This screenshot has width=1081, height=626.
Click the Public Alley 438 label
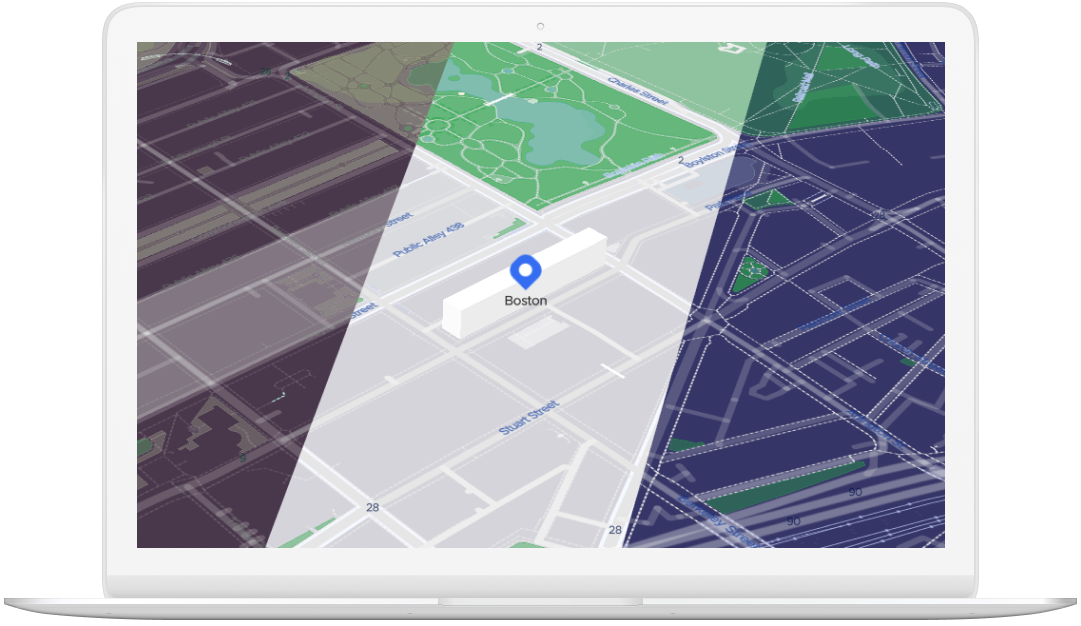(428, 232)
